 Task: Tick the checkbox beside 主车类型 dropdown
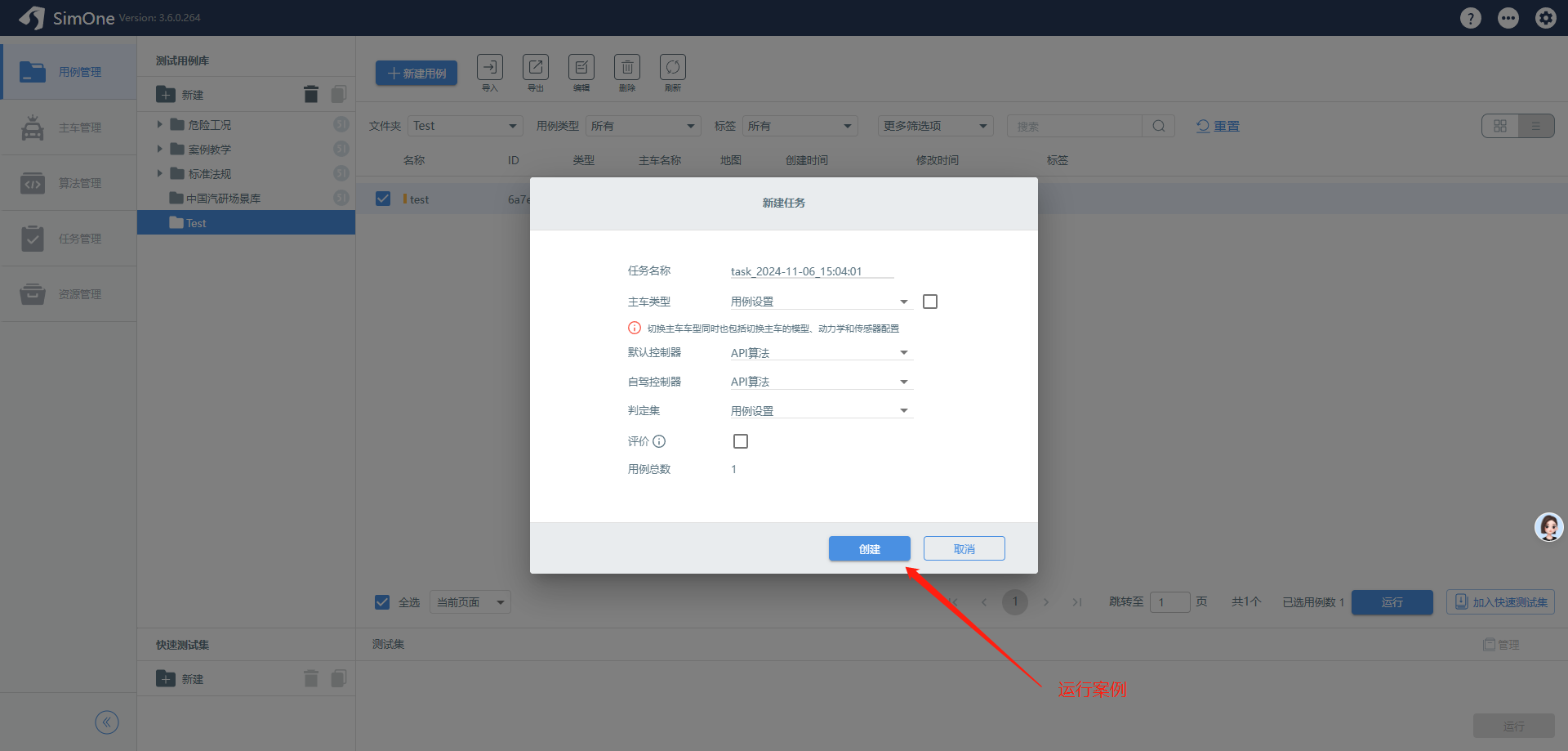click(930, 302)
